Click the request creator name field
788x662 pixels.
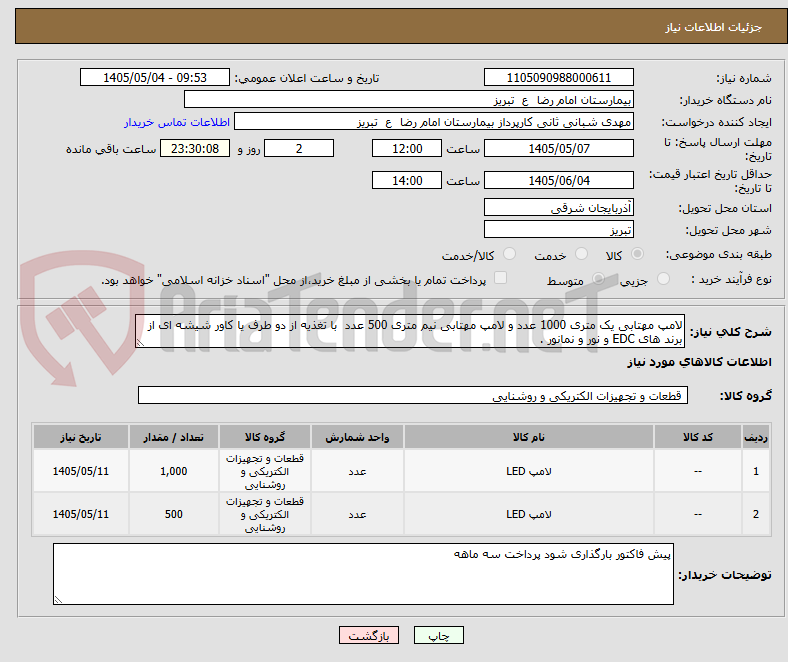[x=434, y=122]
